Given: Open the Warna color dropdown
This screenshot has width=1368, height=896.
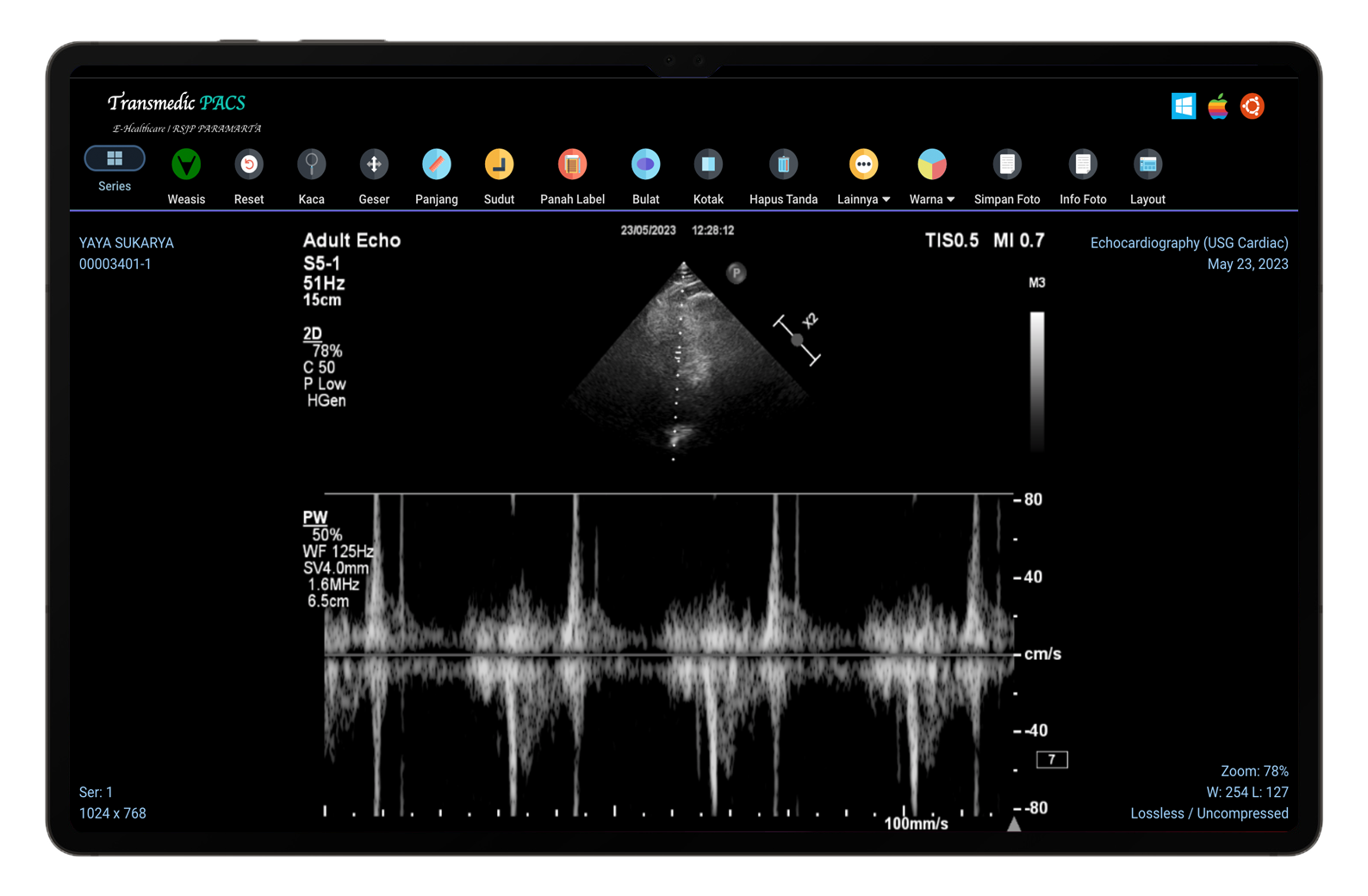Looking at the screenshot, I should [931, 165].
